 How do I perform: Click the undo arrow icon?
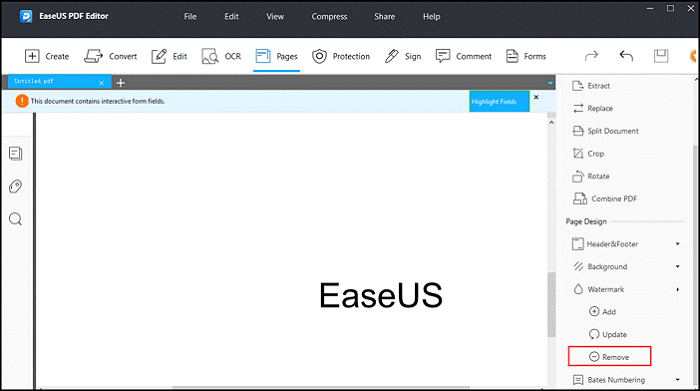(x=626, y=56)
